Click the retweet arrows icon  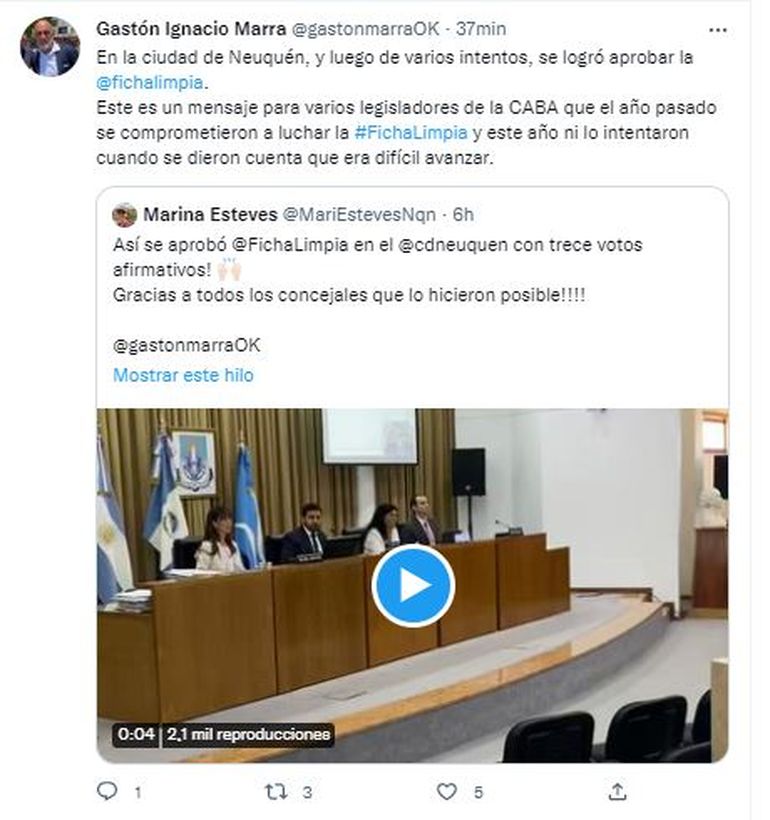276,792
